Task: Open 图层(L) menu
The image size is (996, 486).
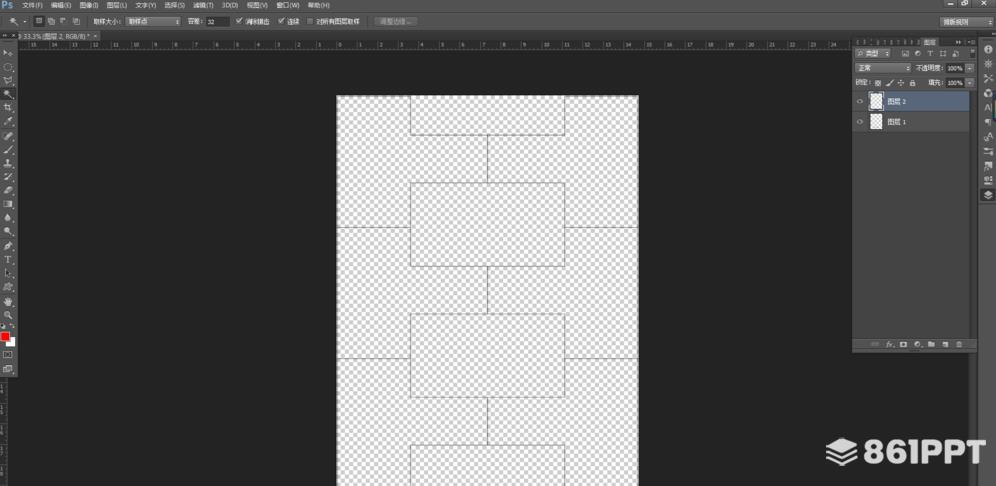Action: click(117, 5)
